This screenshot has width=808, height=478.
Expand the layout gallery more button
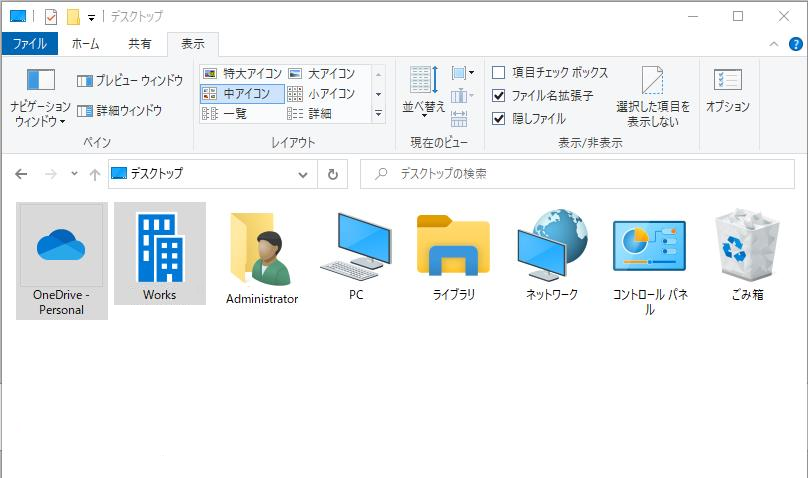coord(378,114)
